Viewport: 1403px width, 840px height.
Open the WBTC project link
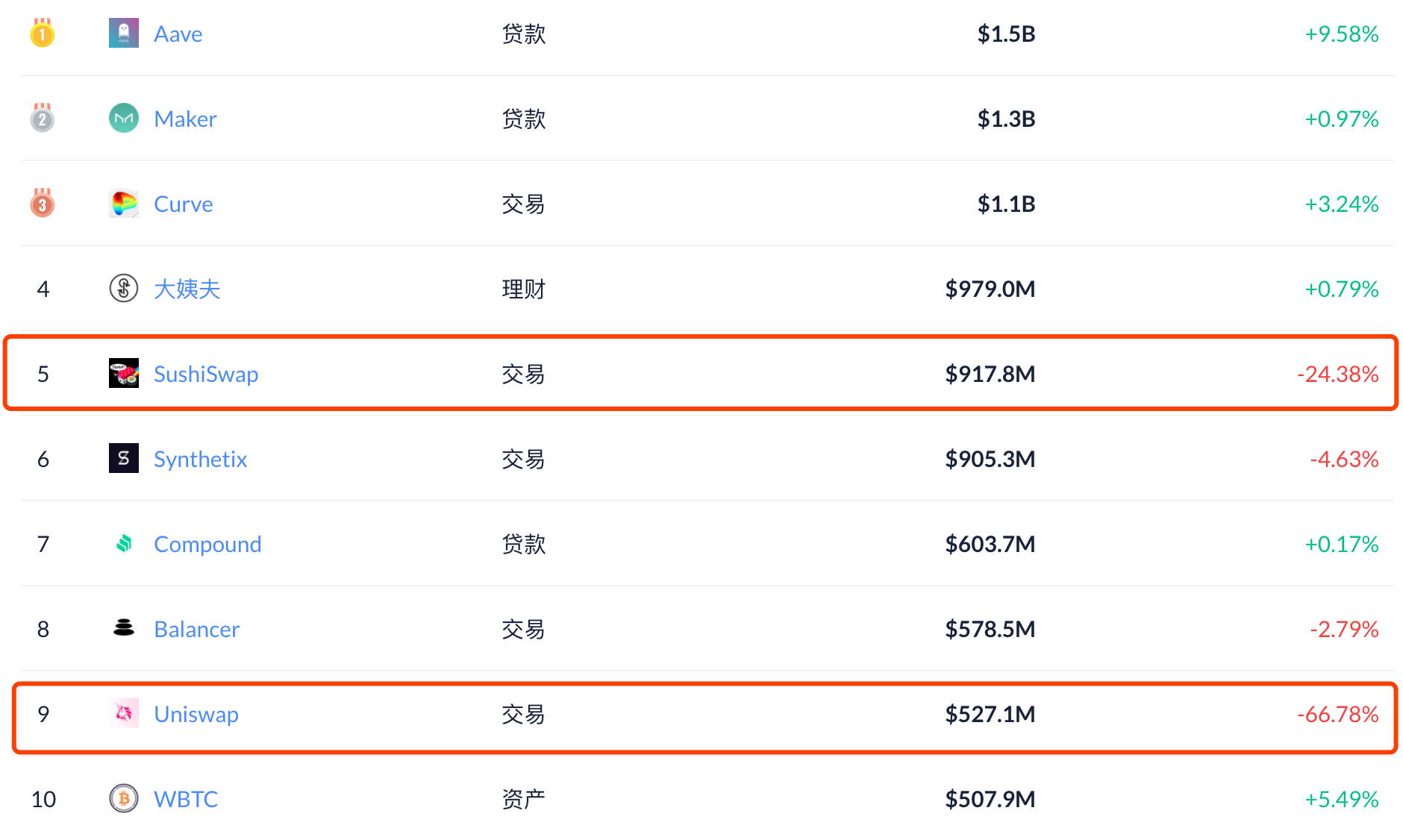pyautogui.click(x=186, y=799)
